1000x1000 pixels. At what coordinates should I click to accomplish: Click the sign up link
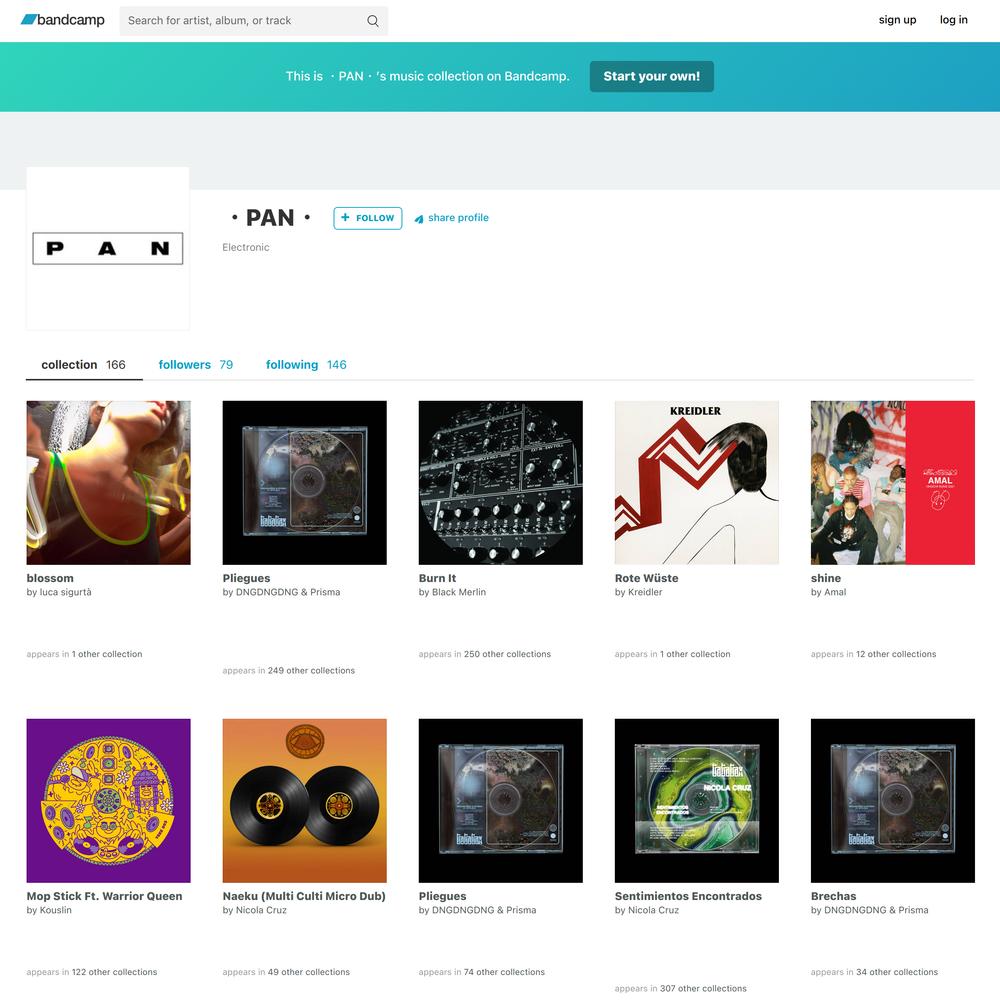pyautogui.click(x=897, y=20)
